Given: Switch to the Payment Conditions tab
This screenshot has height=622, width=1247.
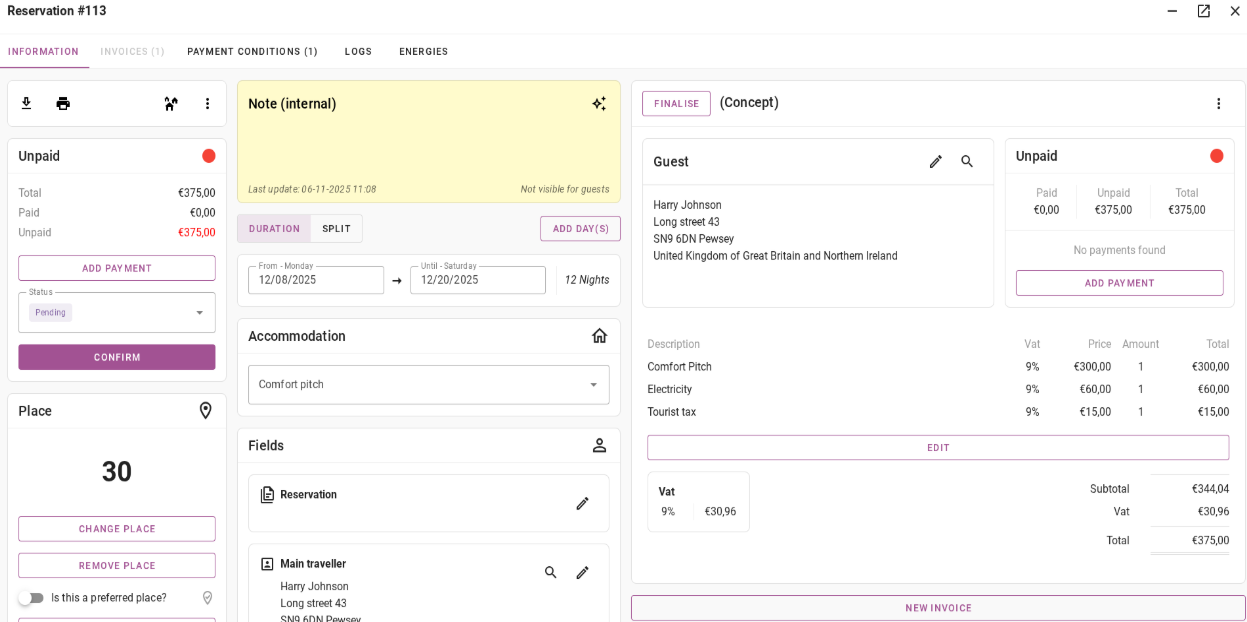Looking at the screenshot, I should [252, 52].
